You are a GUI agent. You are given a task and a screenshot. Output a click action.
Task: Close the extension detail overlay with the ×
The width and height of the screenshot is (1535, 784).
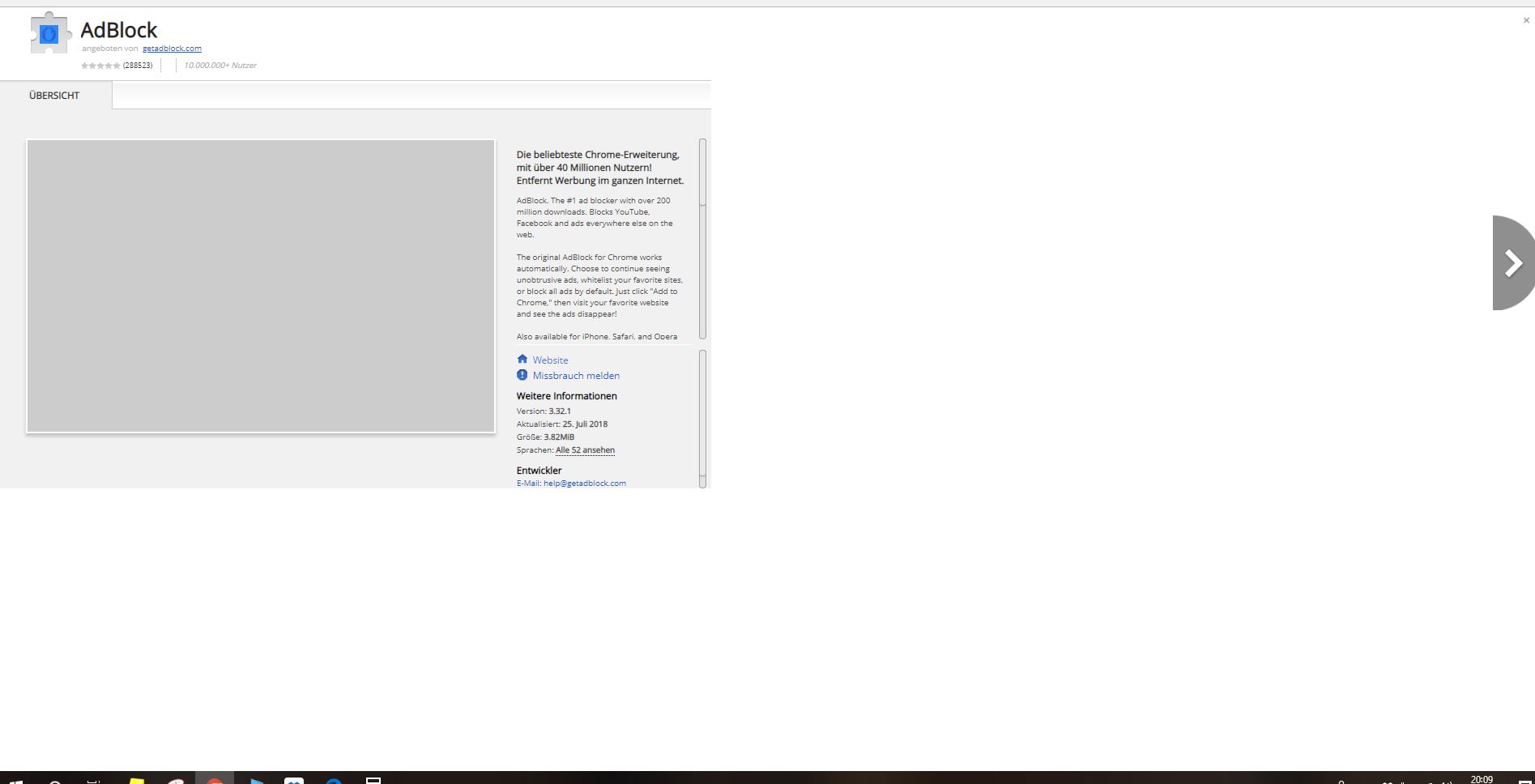(1526, 20)
